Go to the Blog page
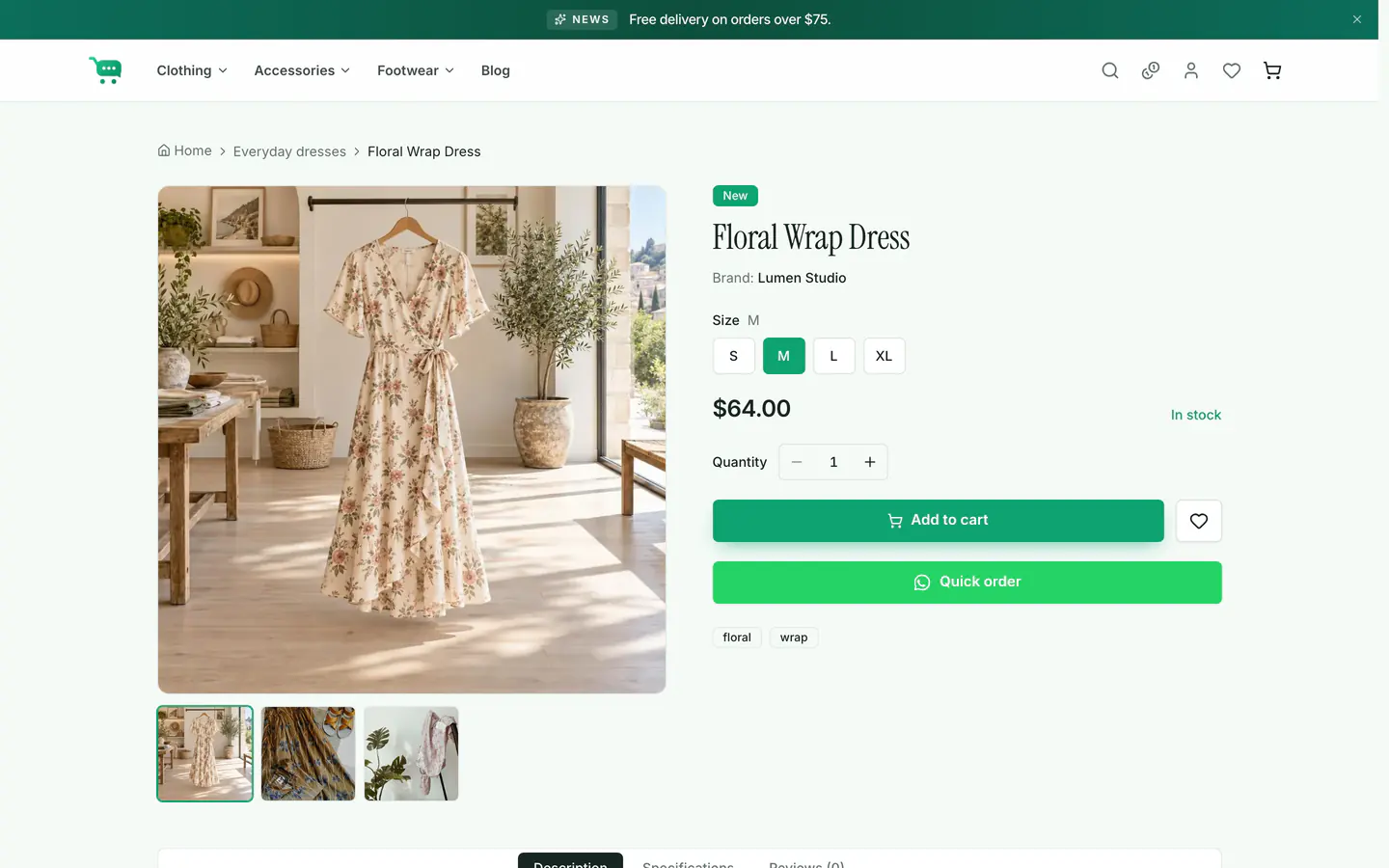The width and height of the screenshot is (1389, 868). (x=496, y=70)
